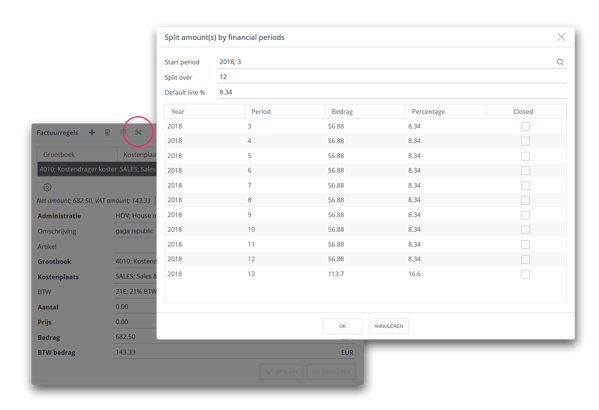Tick the Closed checkbox for period 10
The width and height of the screenshot is (599, 410).
coord(525,230)
